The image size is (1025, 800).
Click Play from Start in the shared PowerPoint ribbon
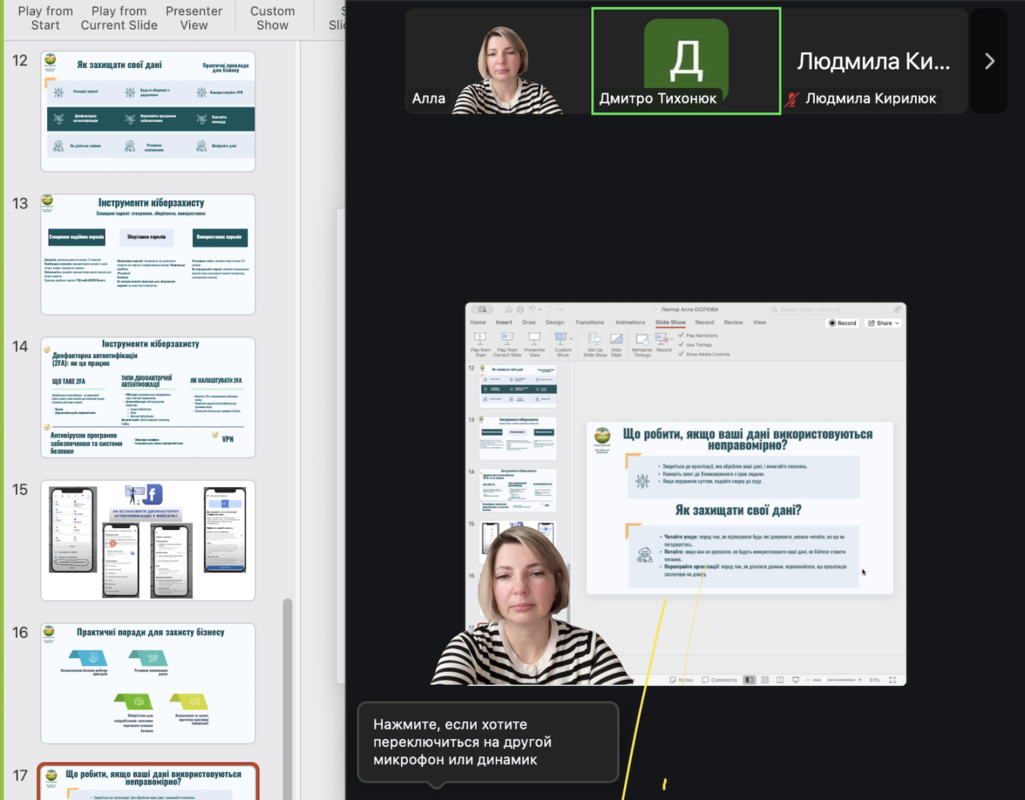(x=480, y=344)
